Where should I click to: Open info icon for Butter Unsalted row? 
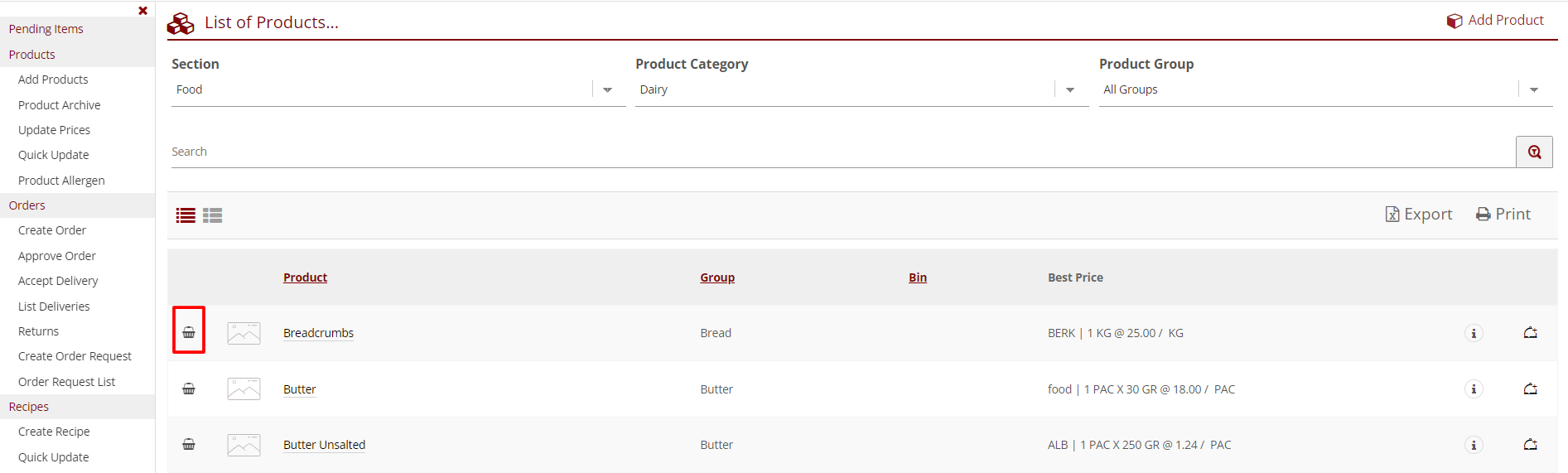point(1473,445)
